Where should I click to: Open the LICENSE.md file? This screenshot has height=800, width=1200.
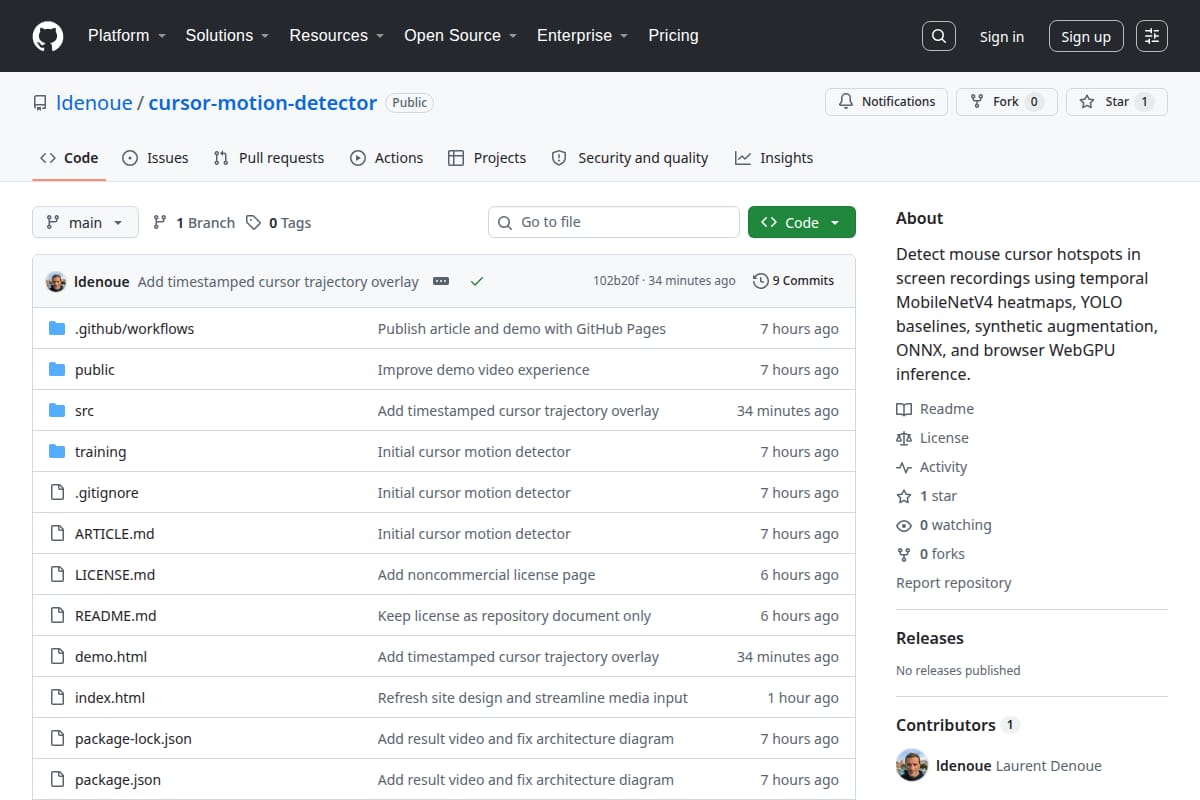click(115, 575)
